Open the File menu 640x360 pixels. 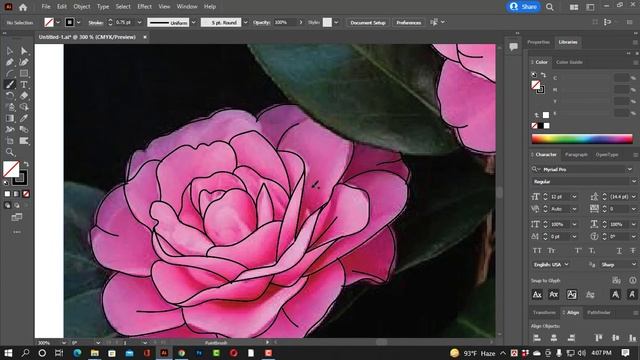click(46, 7)
